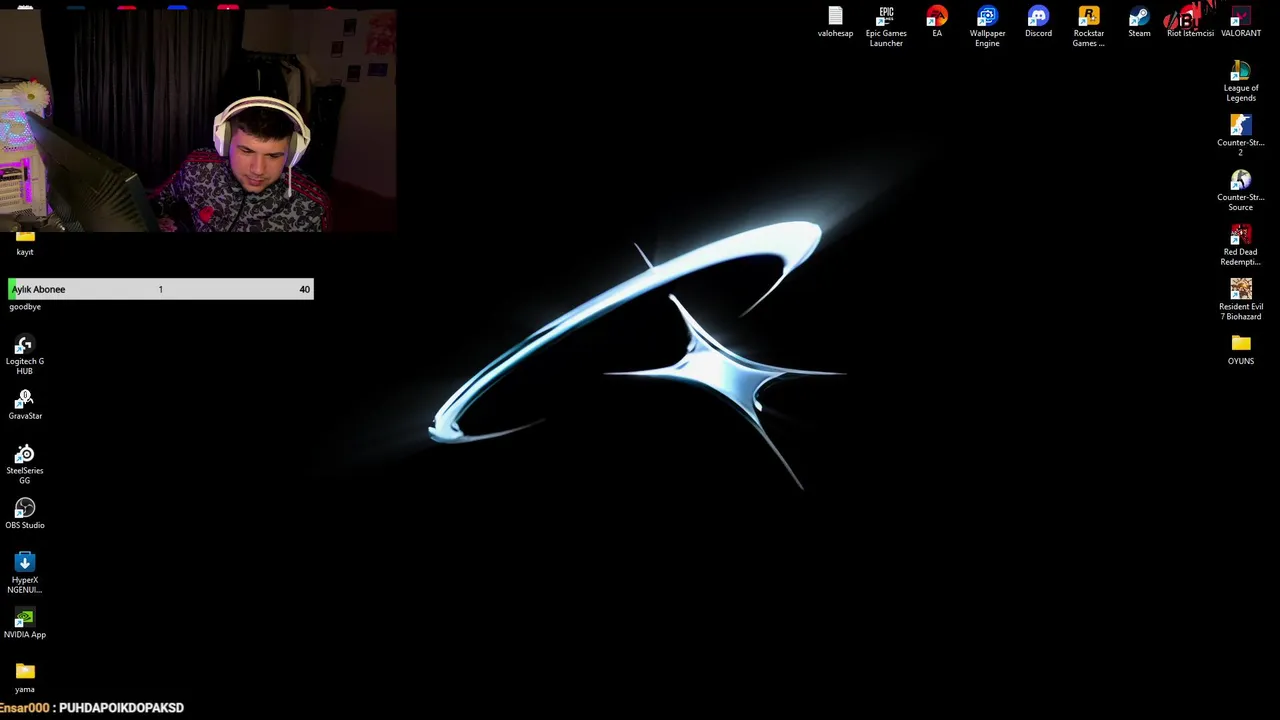Open Counter-Strike 2 icon
Image resolution: width=1280 pixels, height=720 pixels.
[1241, 136]
